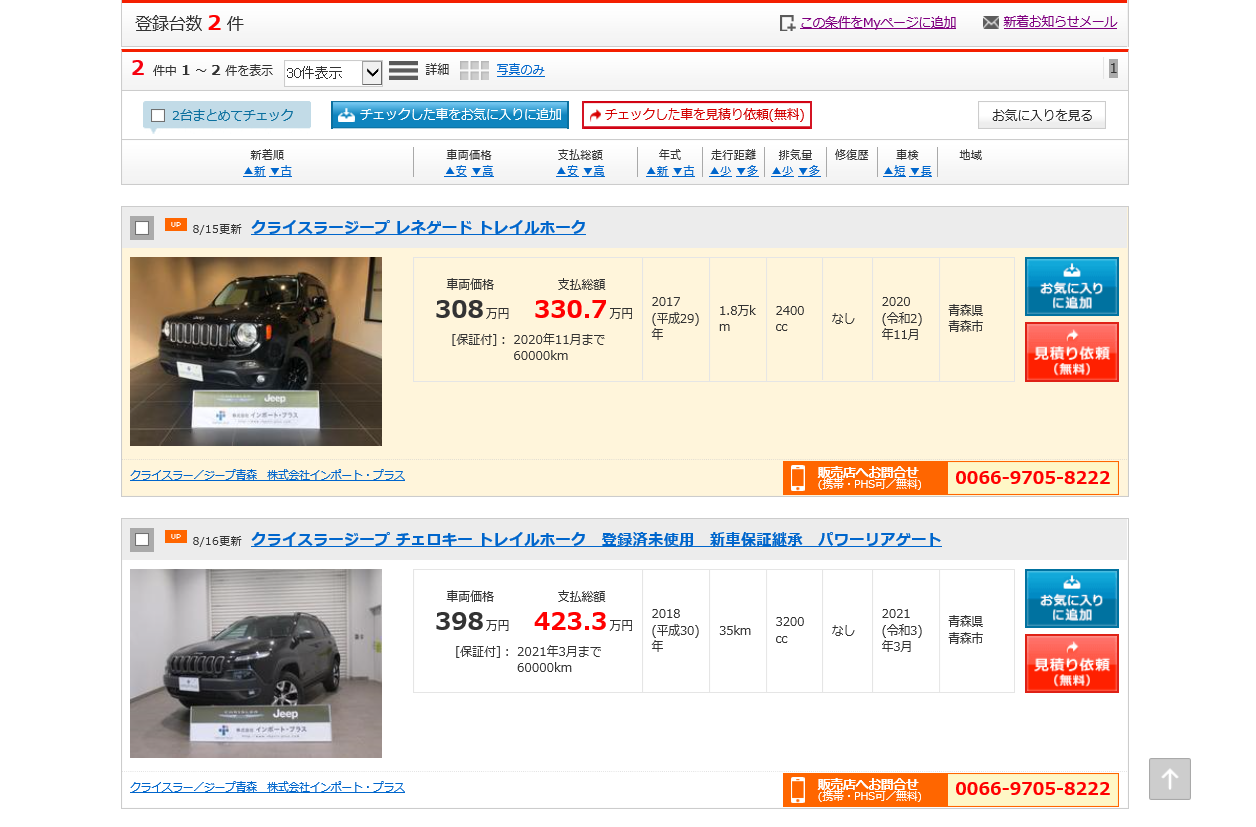
Task: Click phone icon on Cherokee inquiry banner
Action: pos(798,790)
